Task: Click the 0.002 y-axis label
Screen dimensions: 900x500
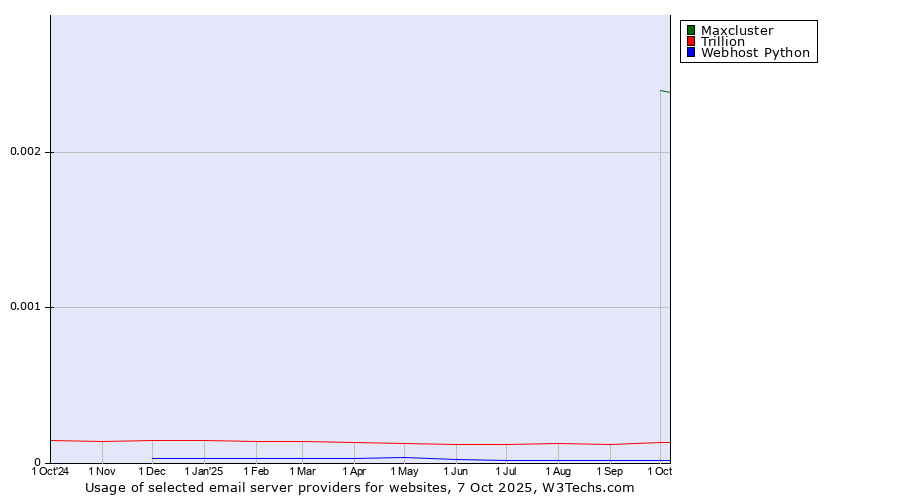Action: pos(24,152)
